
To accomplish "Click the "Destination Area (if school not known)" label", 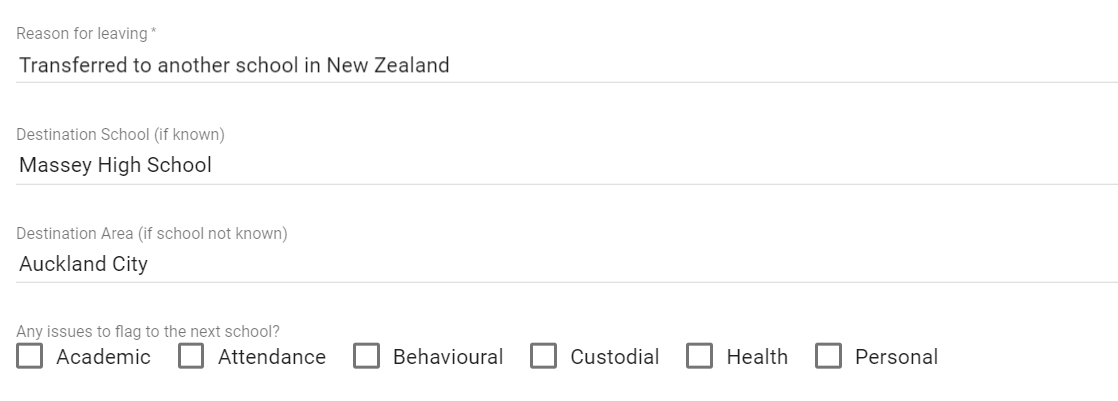I will [152, 234].
